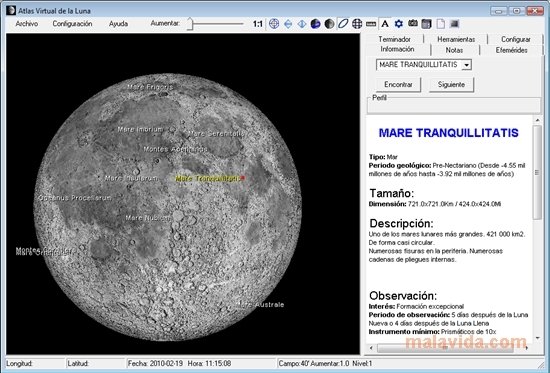The image size is (550, 373).
Task: Click the horizontal scrollbar left arrow
Action: point(371,348)
